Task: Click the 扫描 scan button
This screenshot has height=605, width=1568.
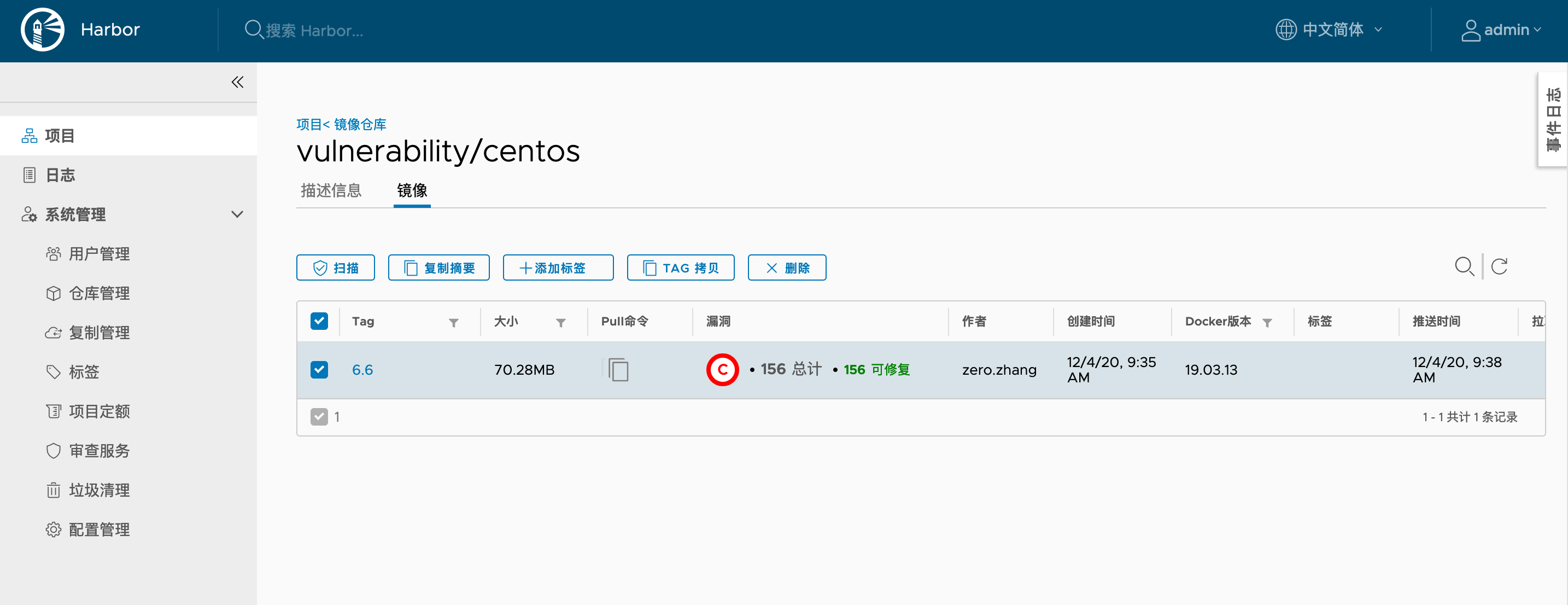Action: 335,267
